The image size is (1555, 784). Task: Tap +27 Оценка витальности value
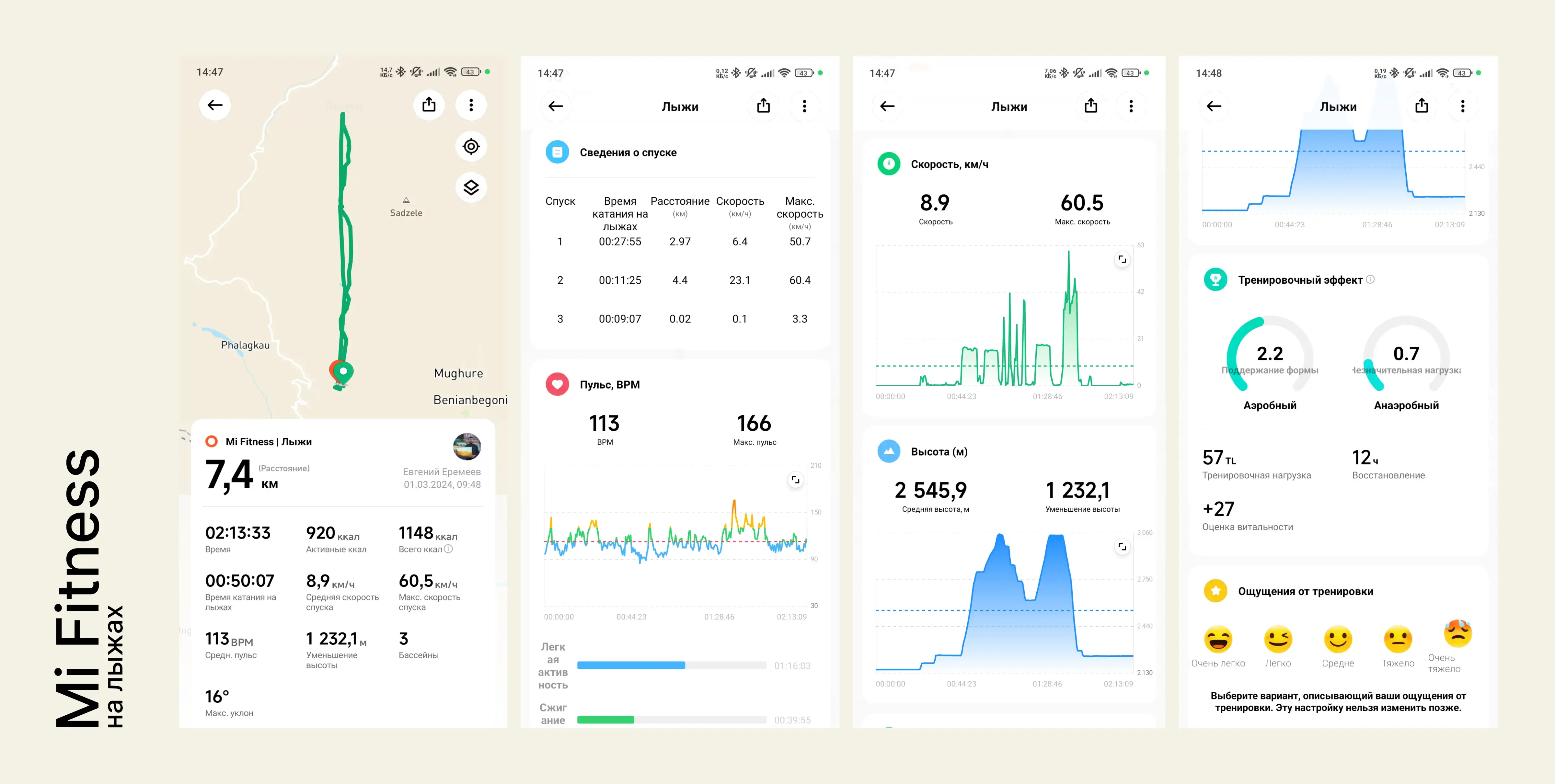pyautogui.click(x=1218, y=509)
